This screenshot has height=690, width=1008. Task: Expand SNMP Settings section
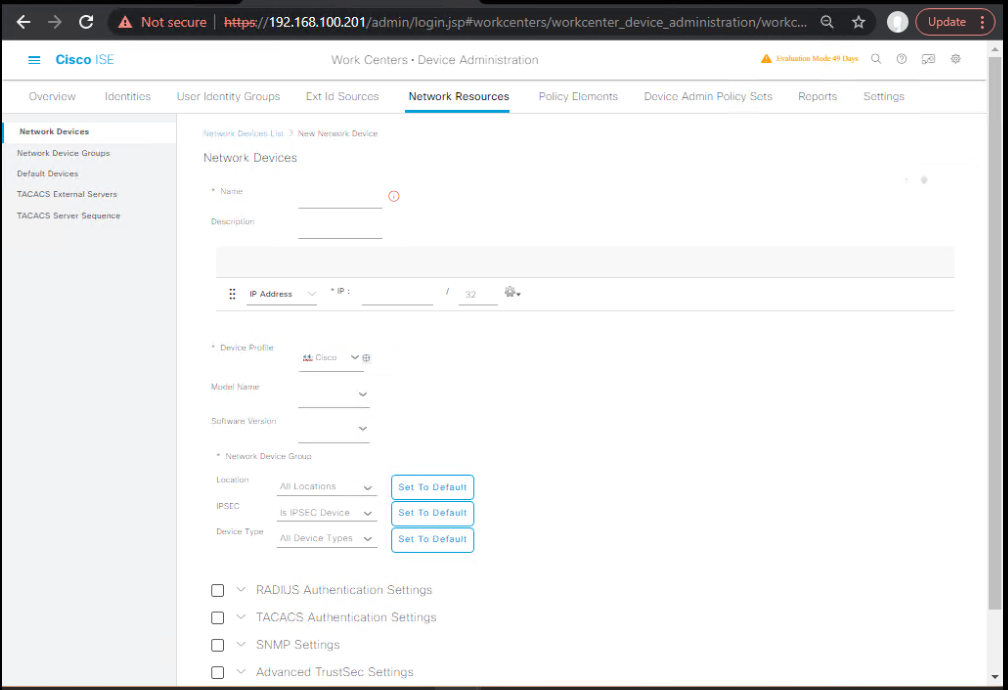point(241,644)
